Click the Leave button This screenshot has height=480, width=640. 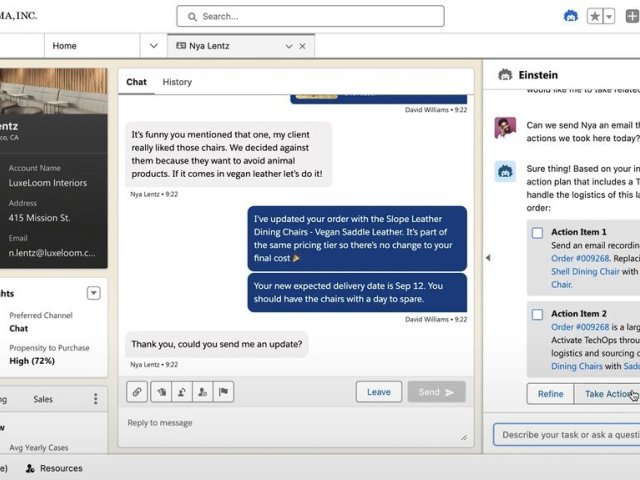click(x=379, y=392)
